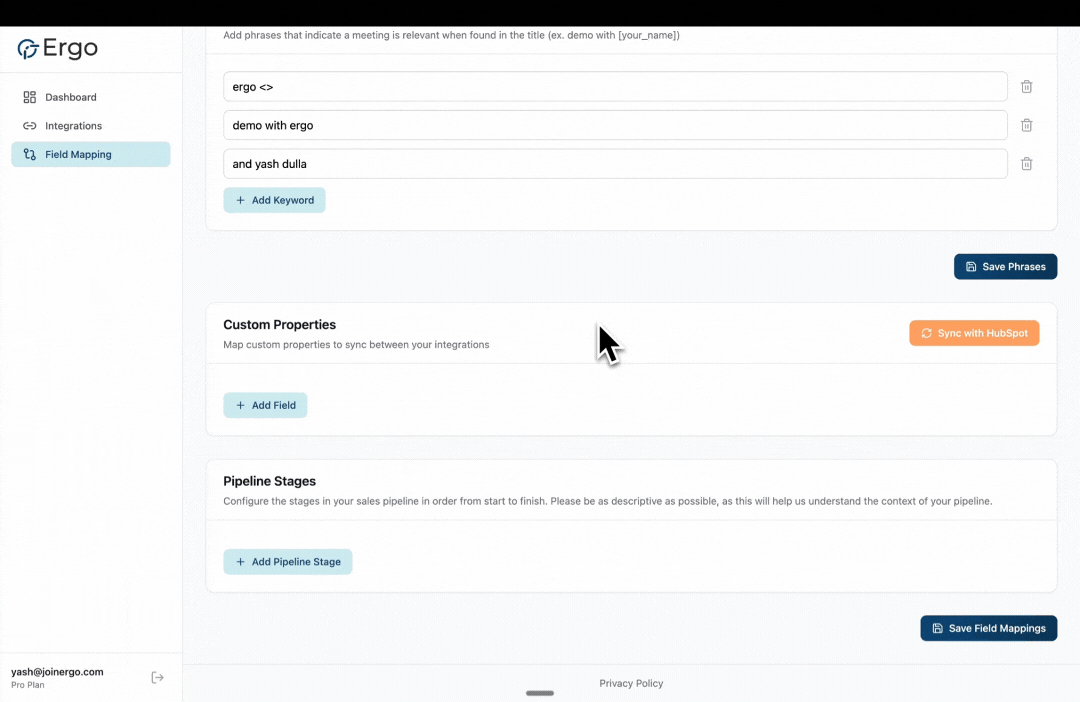Open the Privacy Policy link
Screen dimensions: 1080x702
tap(631, 684)
